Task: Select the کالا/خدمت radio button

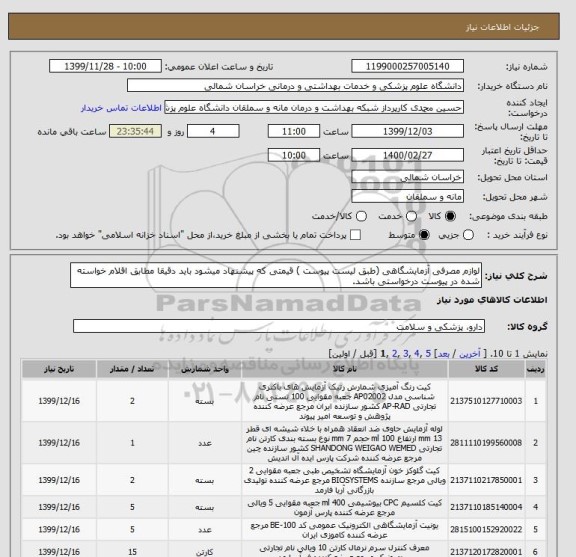Action: coord(361,216)
